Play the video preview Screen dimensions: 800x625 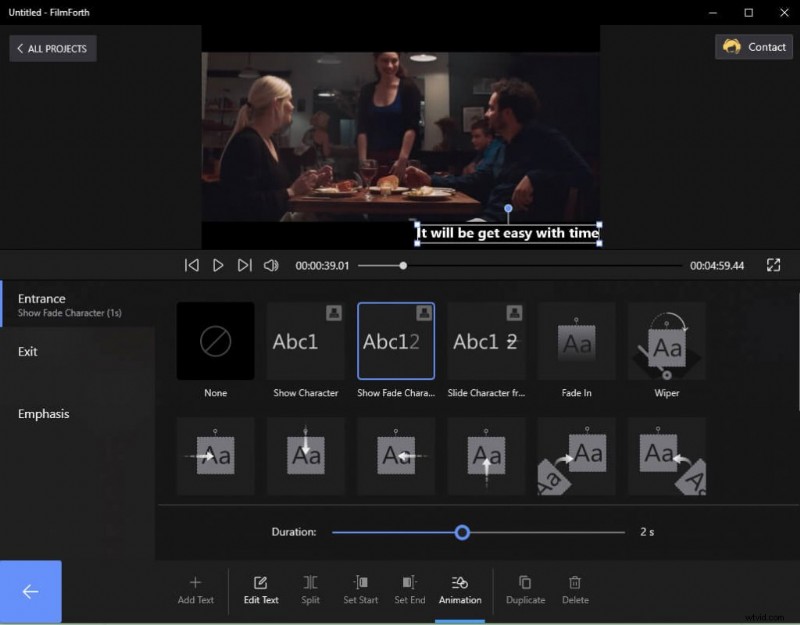pos(218,265)
